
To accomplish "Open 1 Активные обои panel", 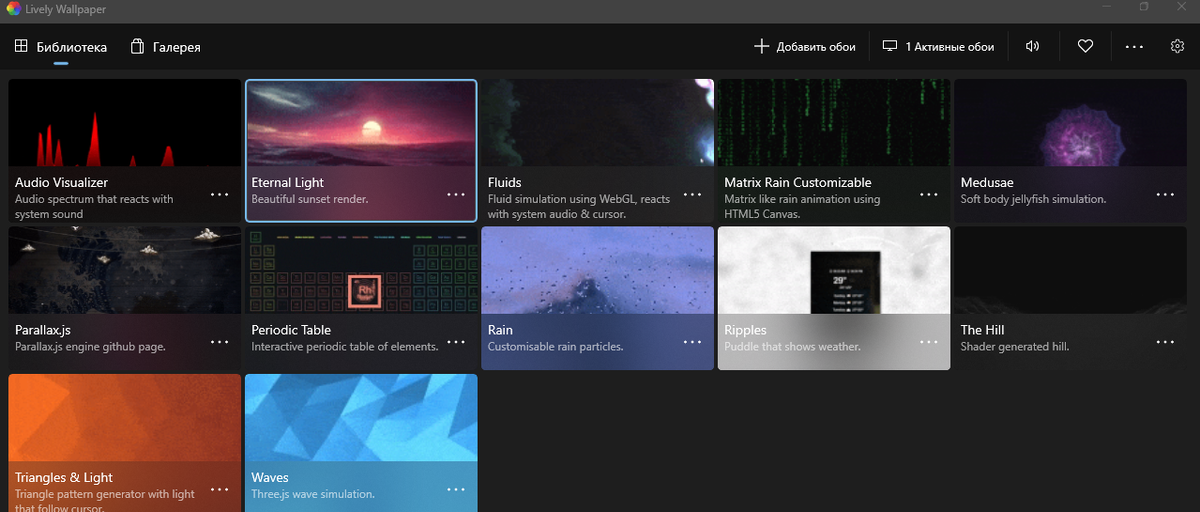I will click(x=938, y=47).
